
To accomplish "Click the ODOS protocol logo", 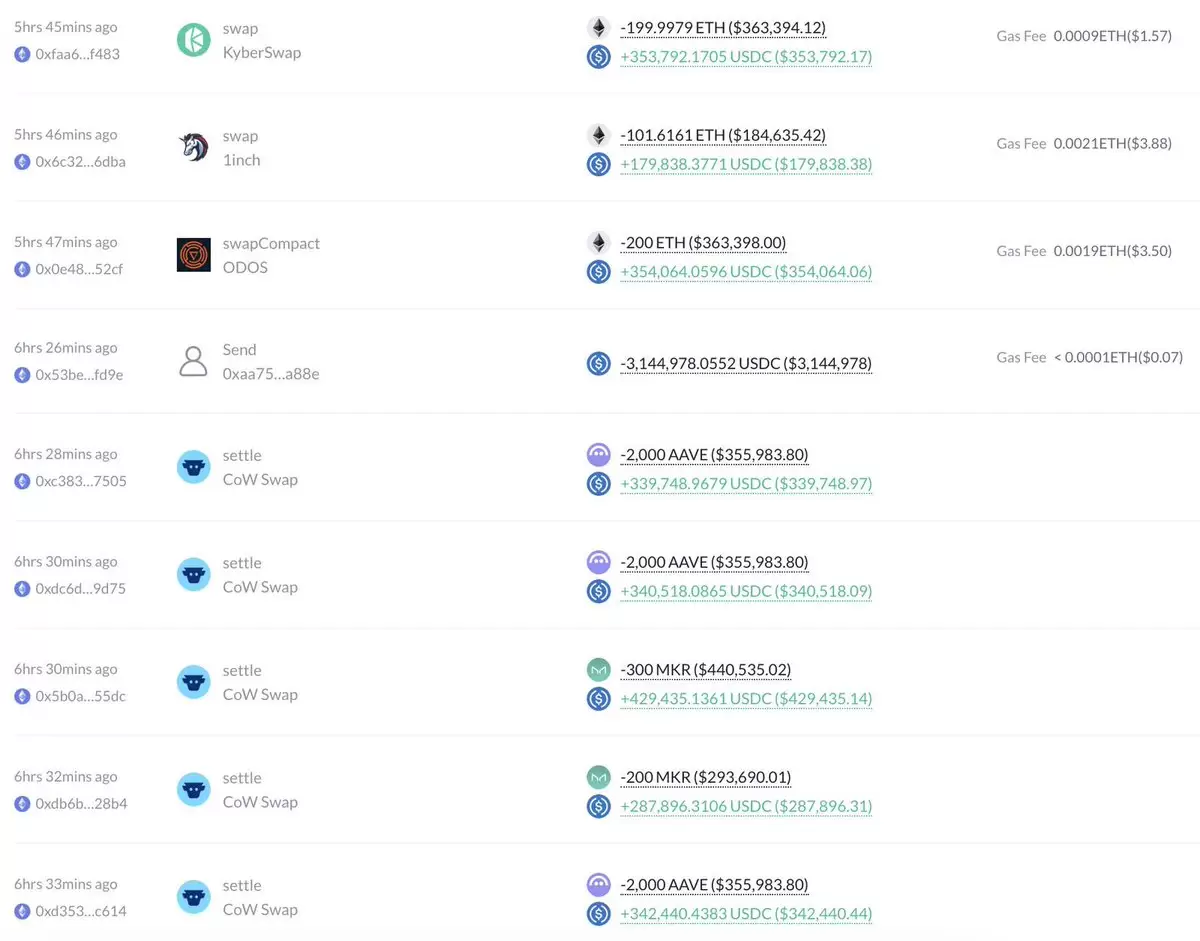I will coord(194,254).
